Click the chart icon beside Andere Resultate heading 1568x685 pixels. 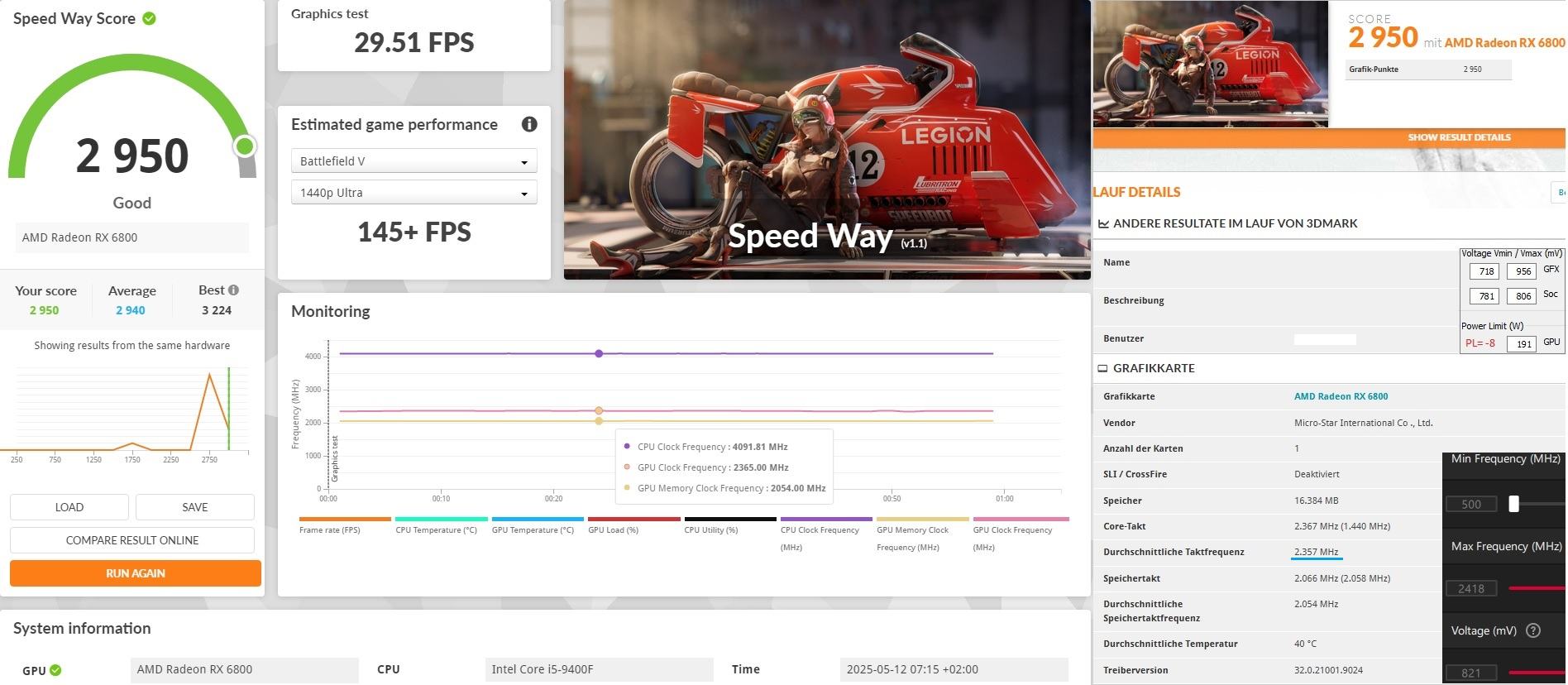(1103, 223)
